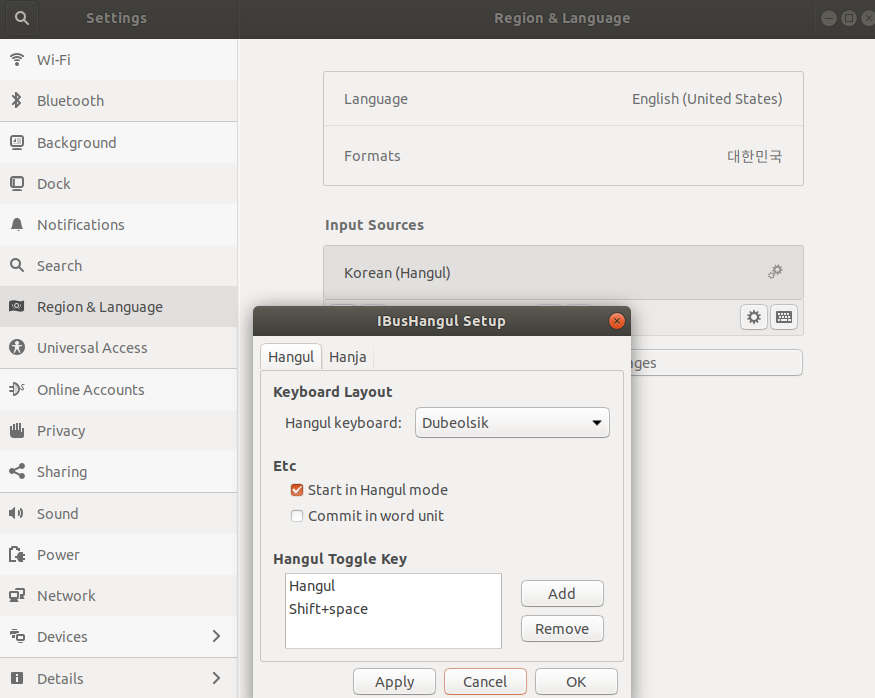
Task: Go to Sharing settings label
Action: [x=62, y=472]
